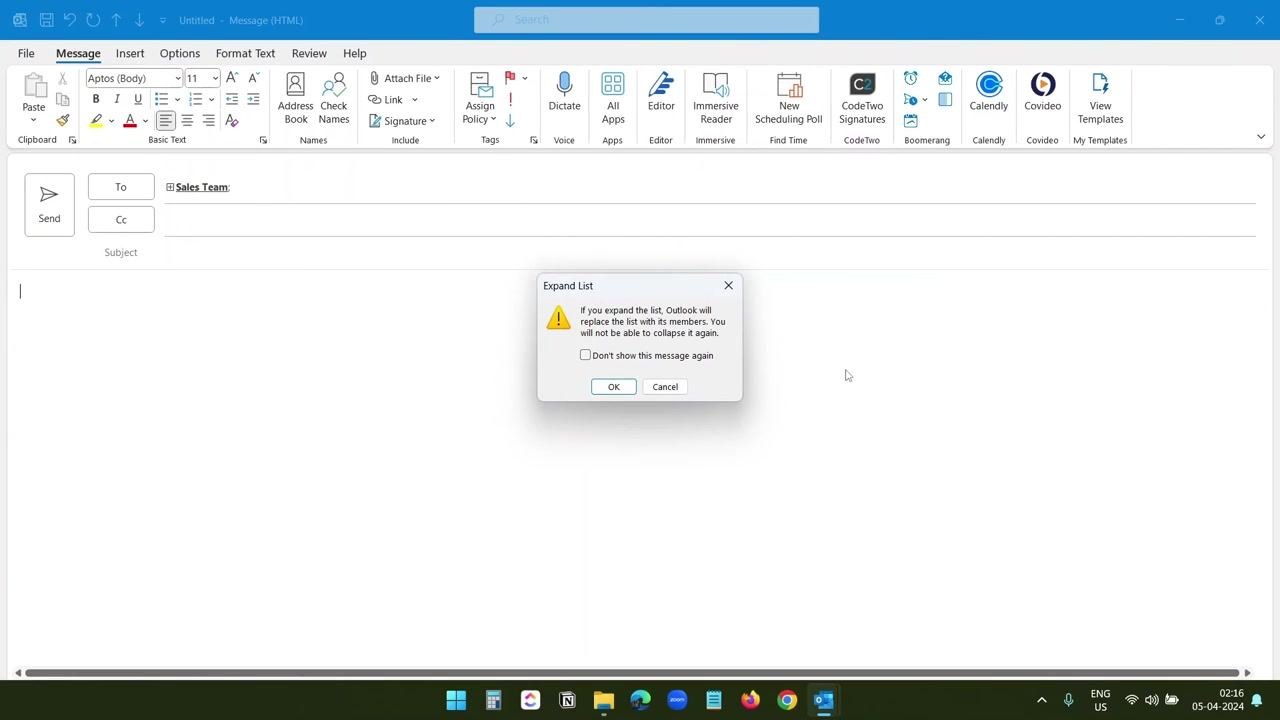Open the File tab
1280x720 pixels.
[x=26, y=53]
